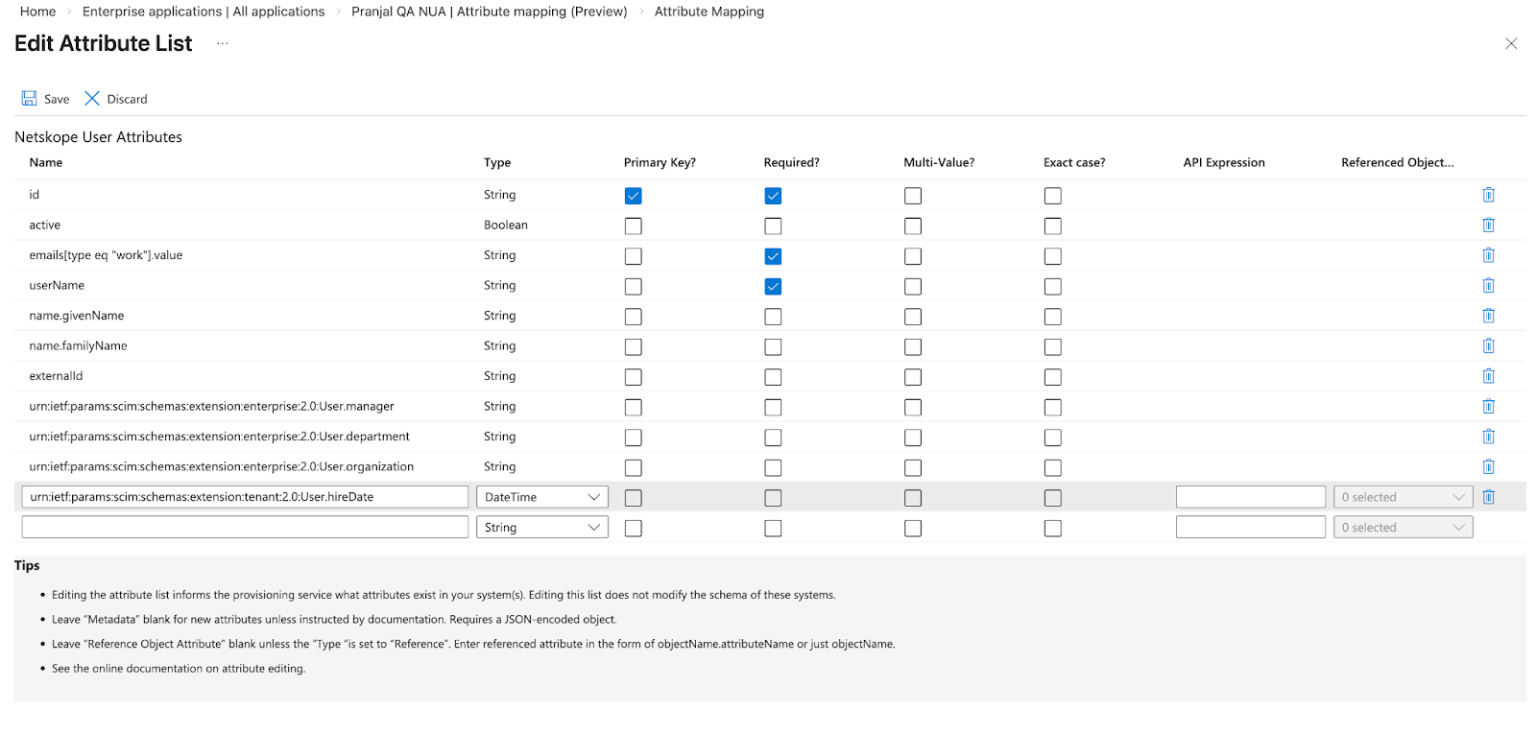The width and height of the screenshot is (1536, 735).
Task: Go to Home breadcrumb
Action: [x=38, y=12]
